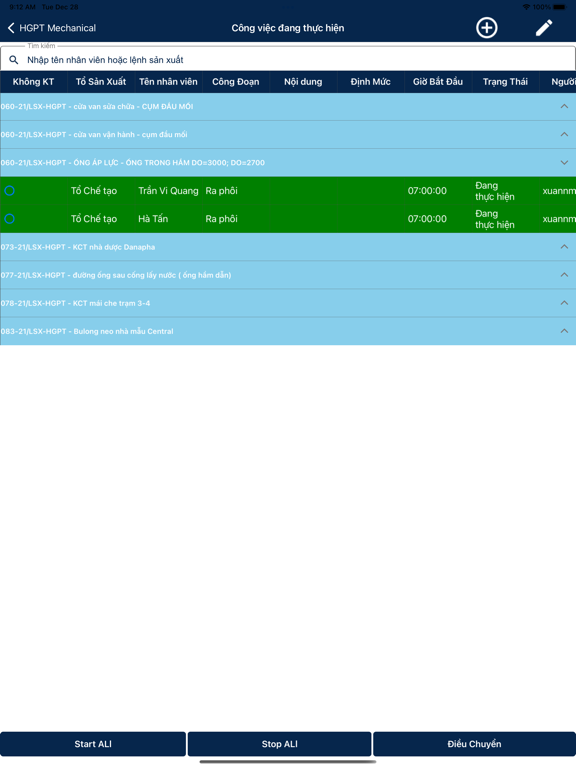Click the Start ALI button
Viewport: 576px width, 768px height.
click(x=93, y=744)
